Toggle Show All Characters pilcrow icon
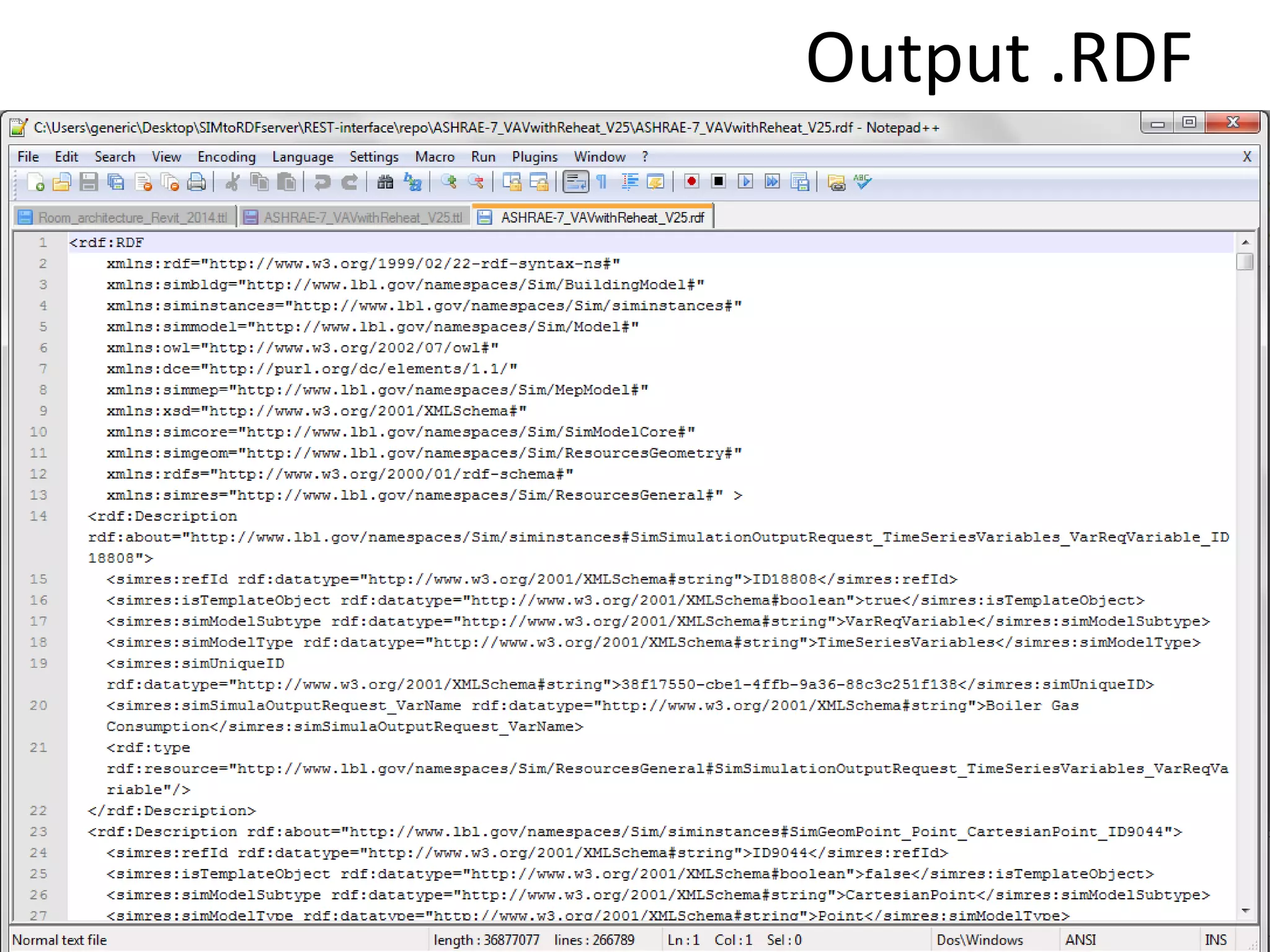The width and height of the screenshot is (1270, 952). click(602, 182)
